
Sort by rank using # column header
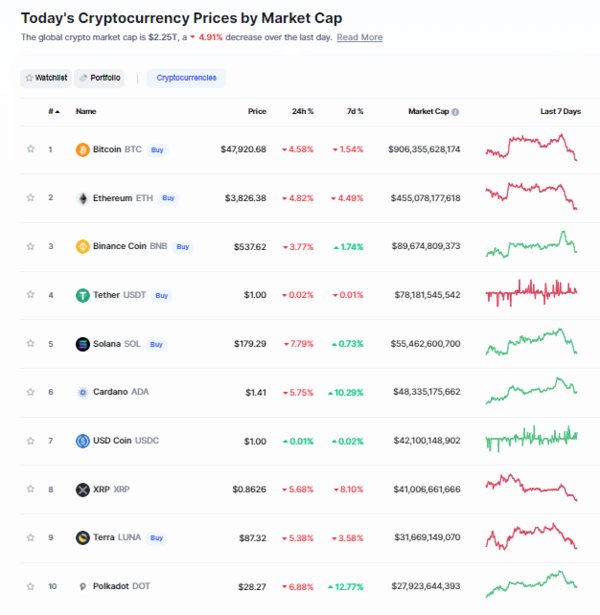53,112
